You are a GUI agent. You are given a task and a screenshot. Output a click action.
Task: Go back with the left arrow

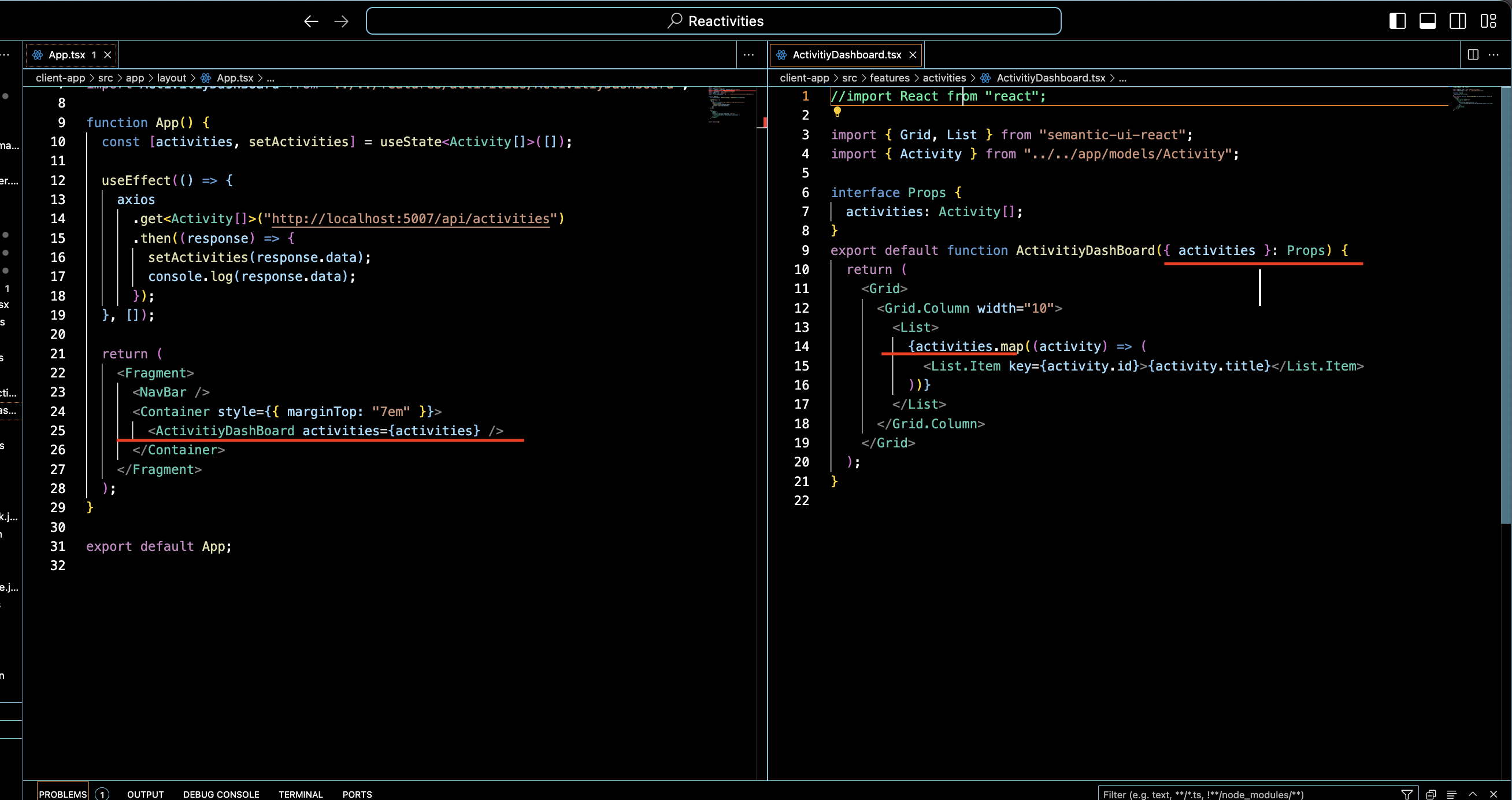click(311, 21)
